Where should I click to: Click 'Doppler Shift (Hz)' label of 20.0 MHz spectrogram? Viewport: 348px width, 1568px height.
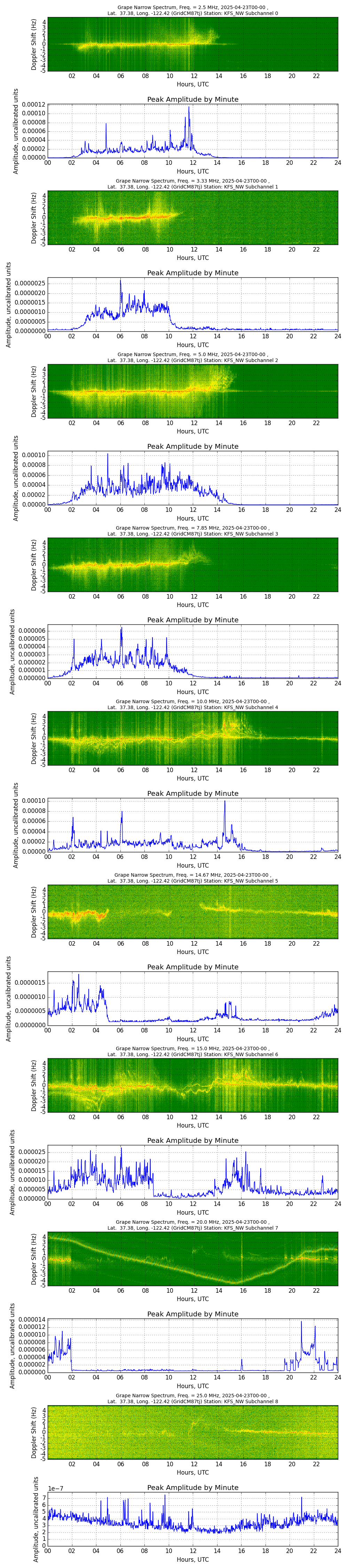click(34, 1259)
